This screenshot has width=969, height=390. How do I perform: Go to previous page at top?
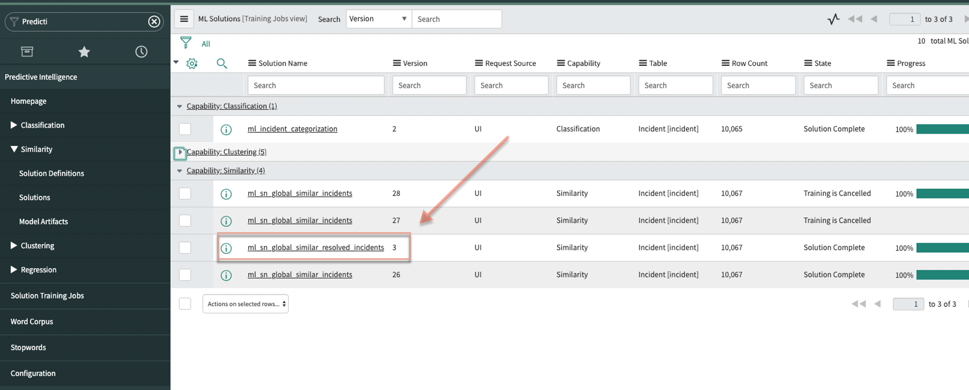click(874, 19)
